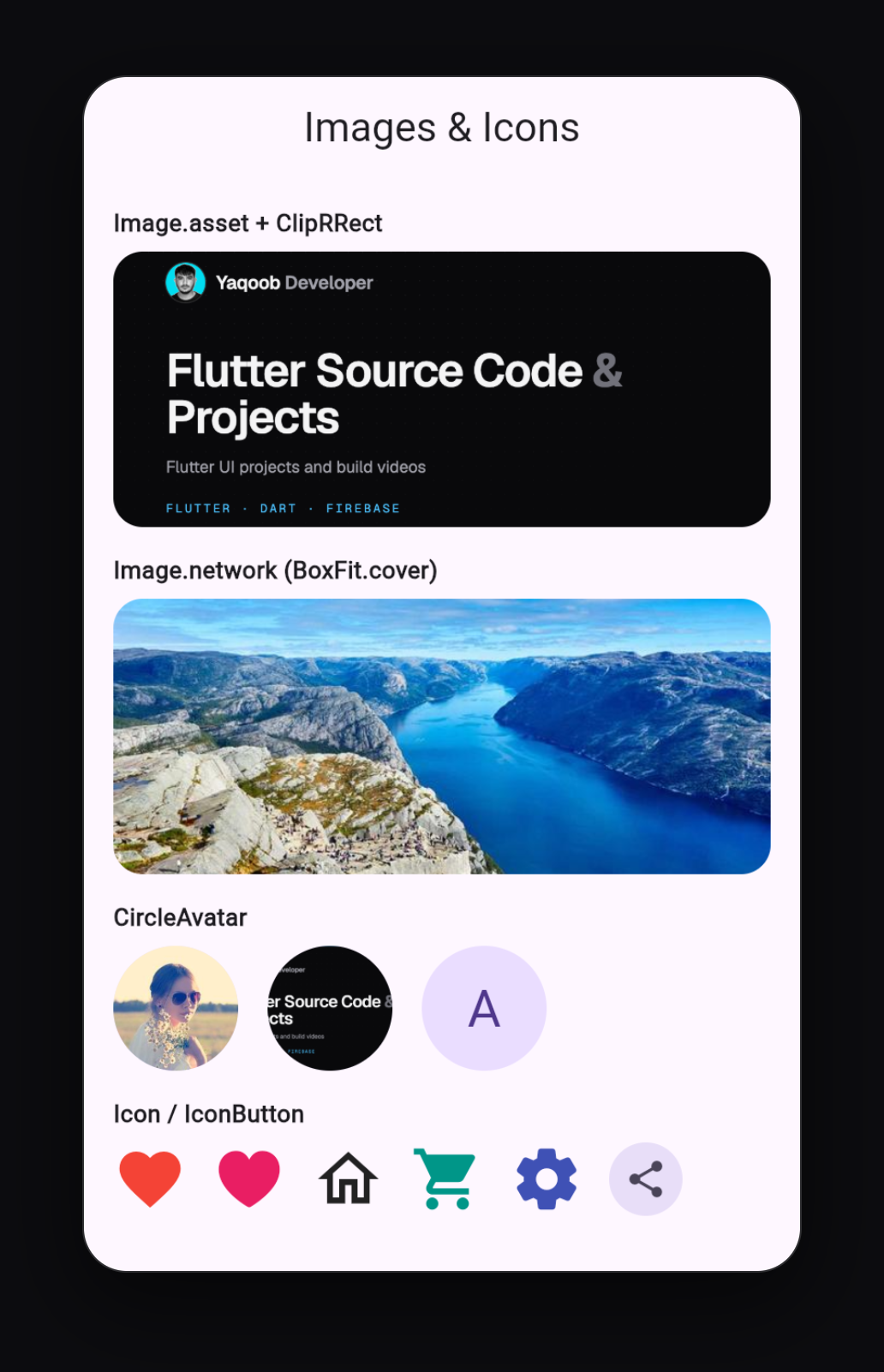Image resolution: width=884 pixels, height=1372 pixels.
Task: Click the CircleAvatar section heading
Action: pos(180,918)
